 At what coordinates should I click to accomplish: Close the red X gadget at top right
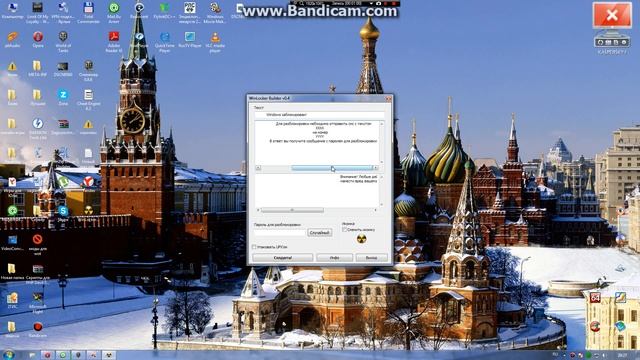[x=612, y=16]
